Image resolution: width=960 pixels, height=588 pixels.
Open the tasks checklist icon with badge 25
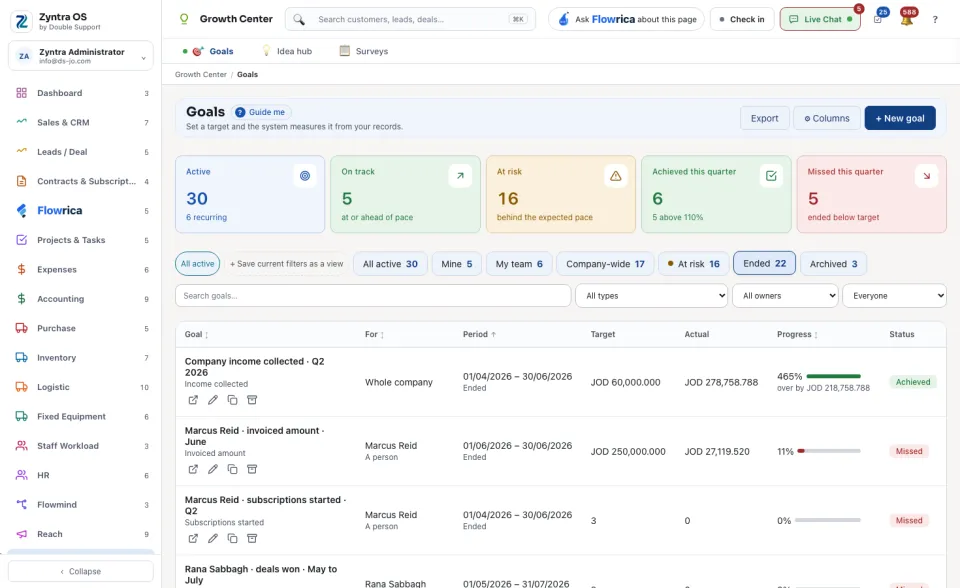click(x=878, y=20)
